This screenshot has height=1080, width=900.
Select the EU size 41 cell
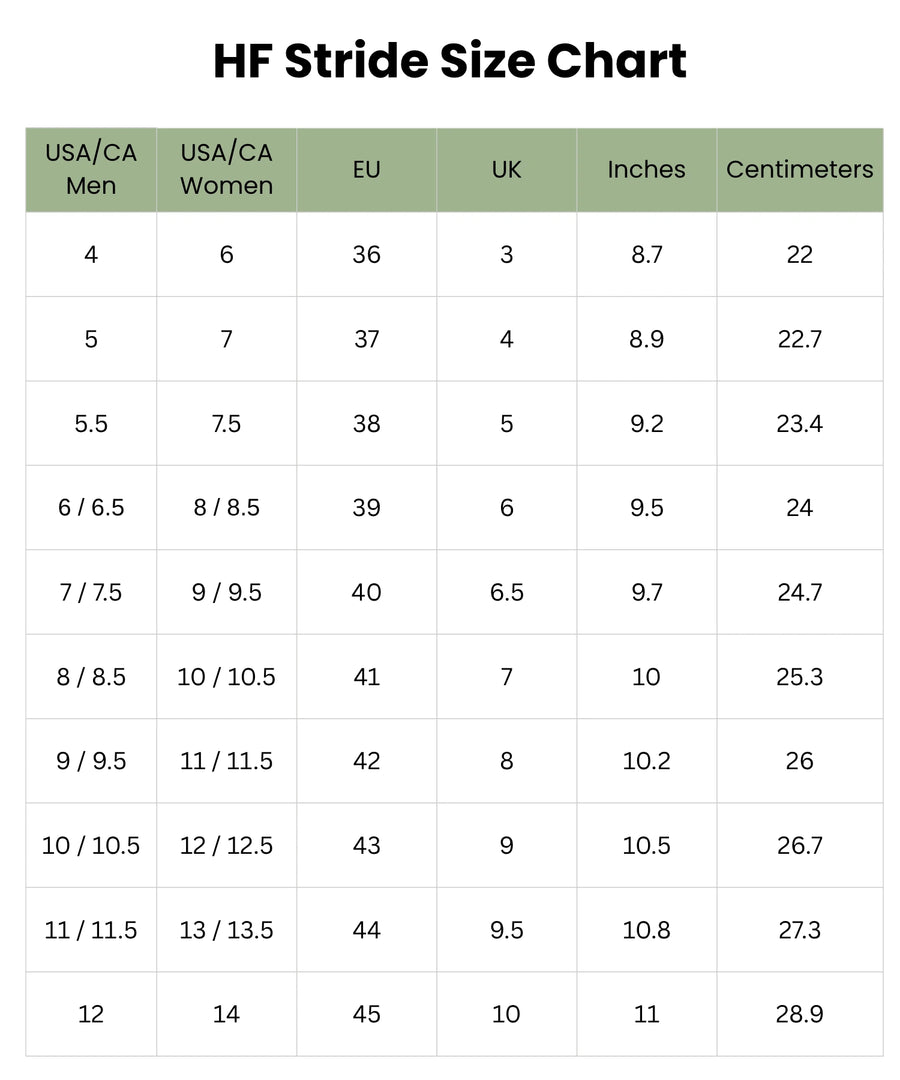point(366,677)
